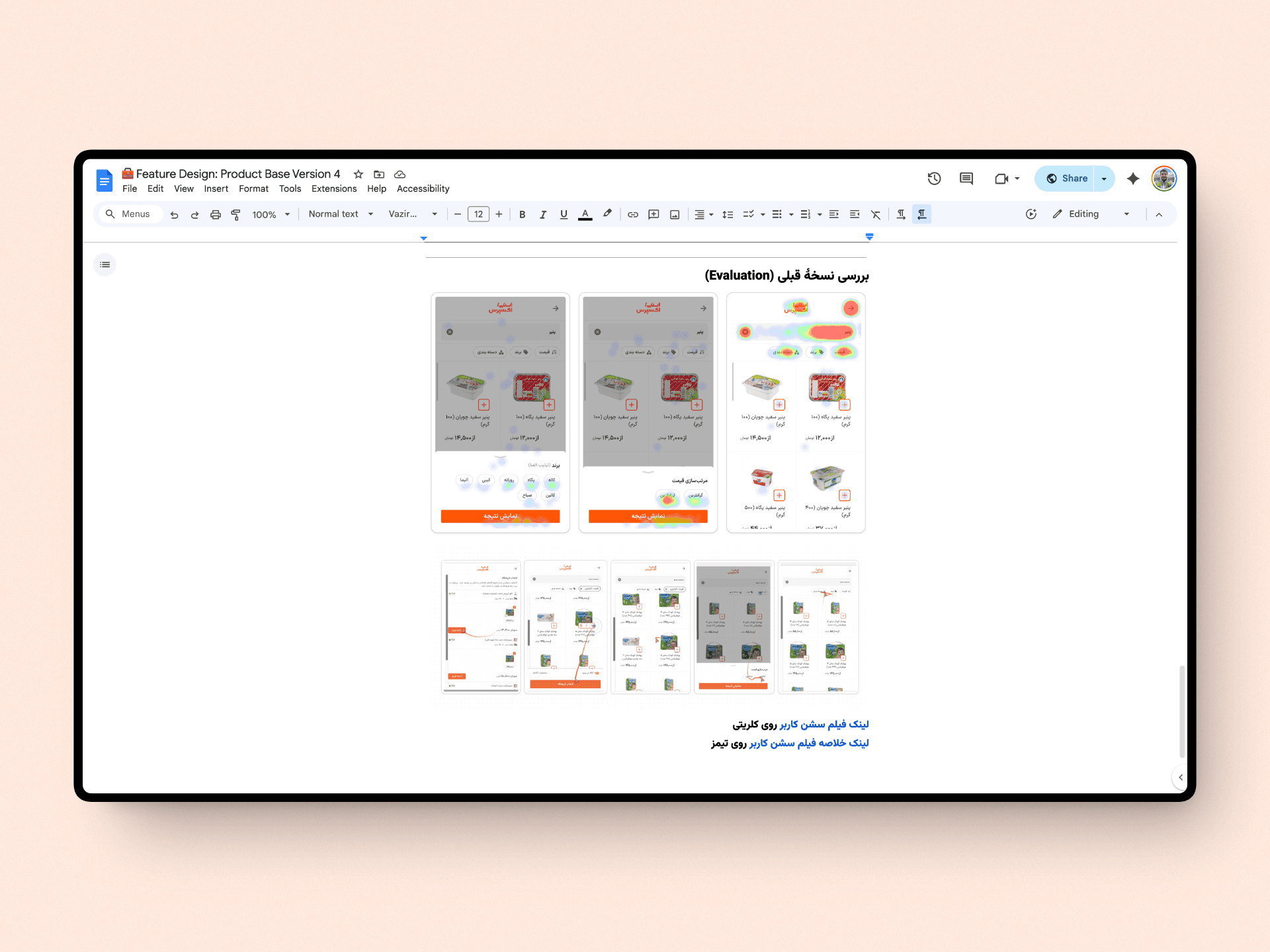Open the Normal text style dropdown

340,214
